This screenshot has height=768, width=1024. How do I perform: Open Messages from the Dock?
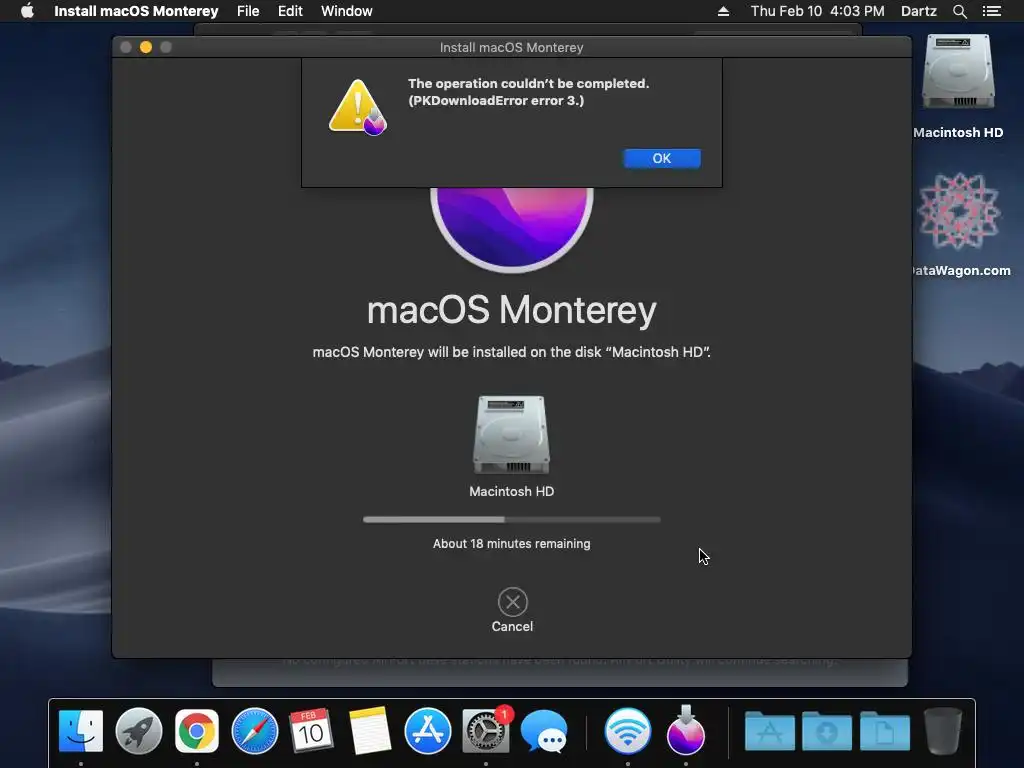(543, 731)
